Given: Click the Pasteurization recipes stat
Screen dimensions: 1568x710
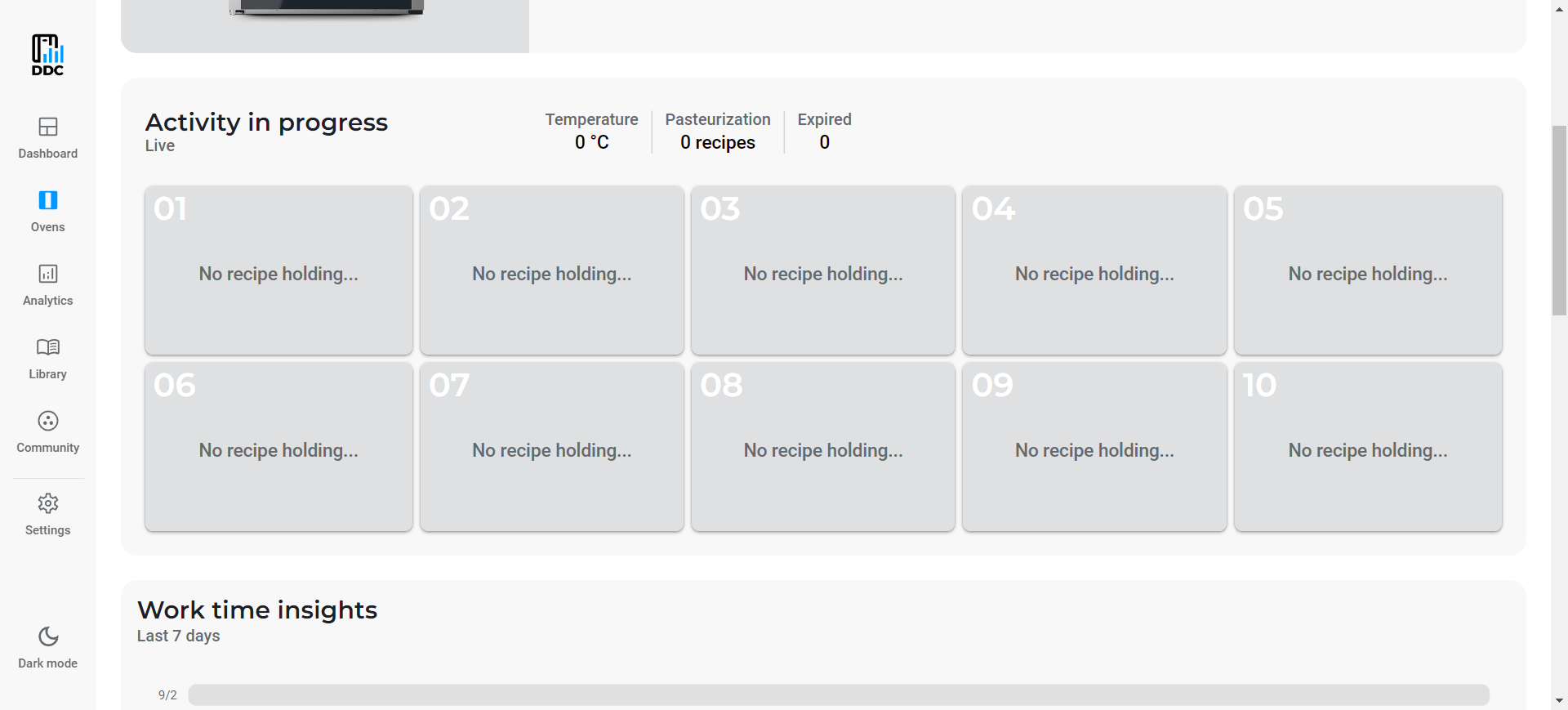Looking at the screenshot, I should 717,132.
